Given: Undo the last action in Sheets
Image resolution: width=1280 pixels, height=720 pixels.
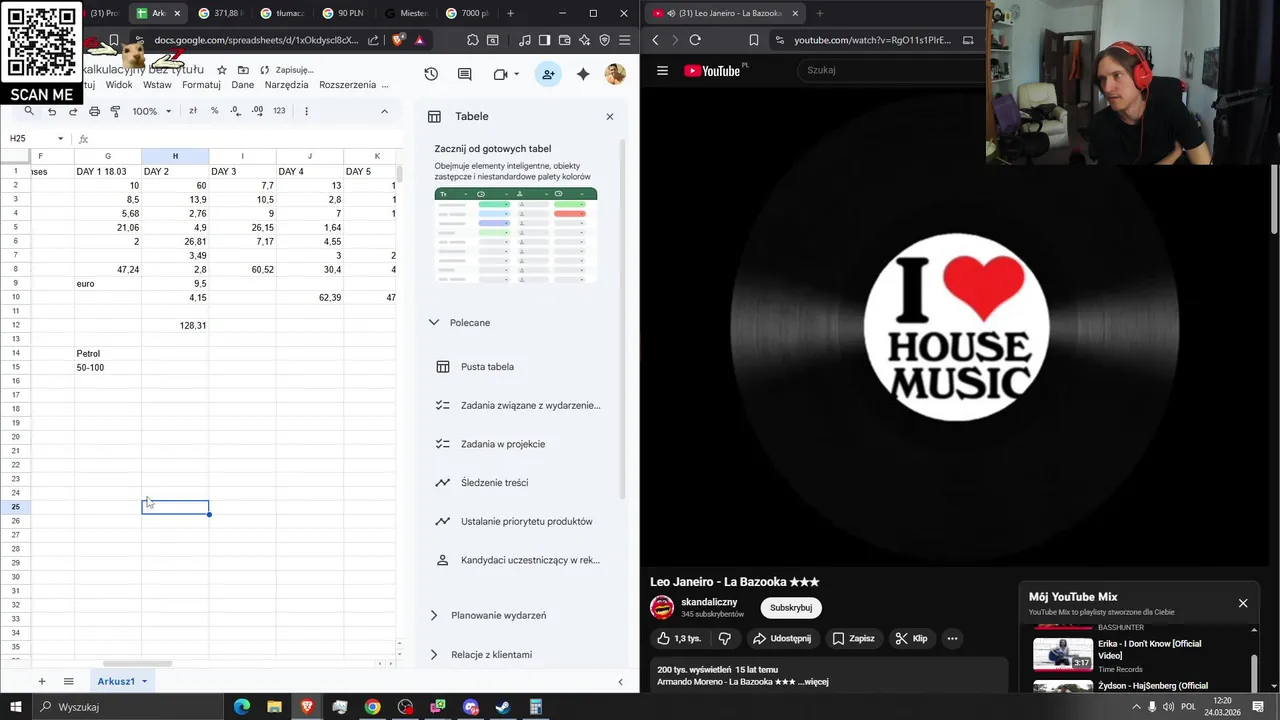Looking at the screenshot, I should [x=52, y=111].
